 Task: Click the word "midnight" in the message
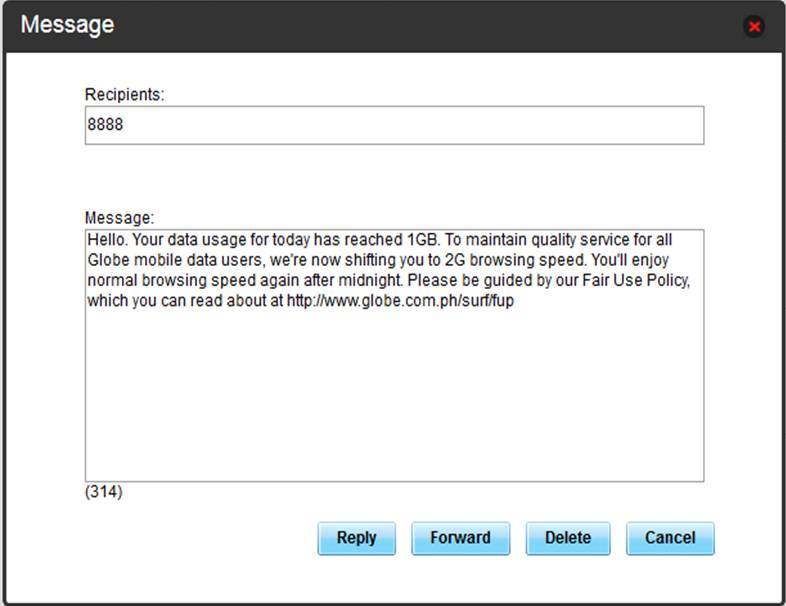click(369, 281)
